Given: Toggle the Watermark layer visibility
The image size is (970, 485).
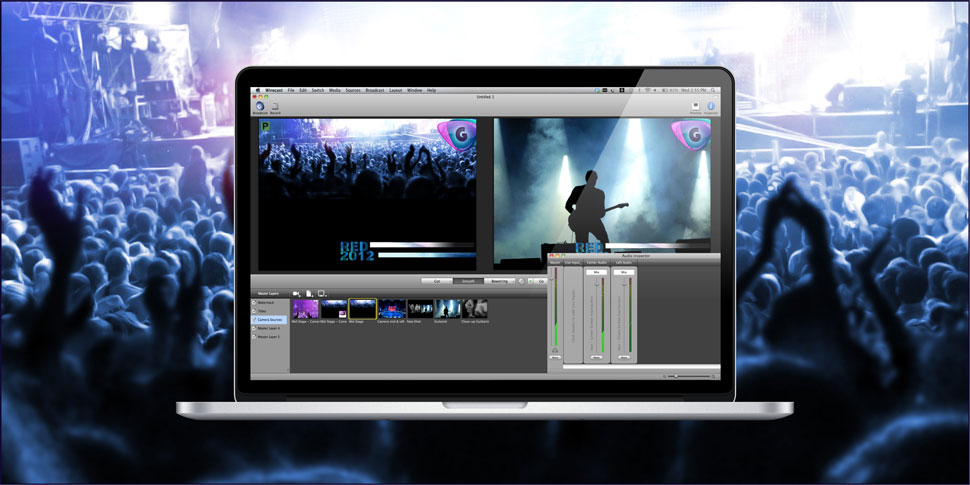Looking at the screenshot, I should tap(254, 302).
